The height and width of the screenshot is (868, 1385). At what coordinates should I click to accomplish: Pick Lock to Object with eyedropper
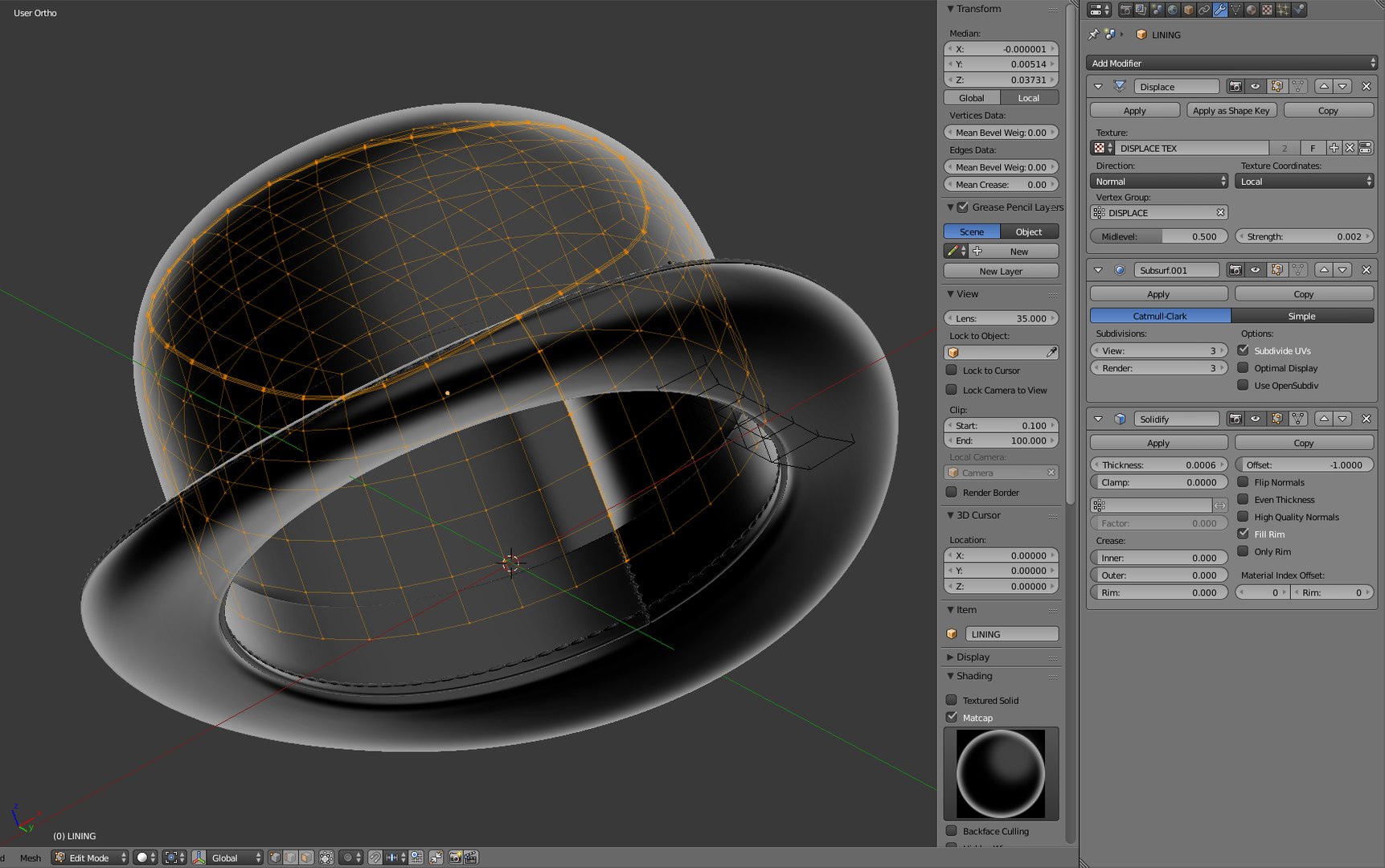pyautogui.click(x=1051, y=352)
